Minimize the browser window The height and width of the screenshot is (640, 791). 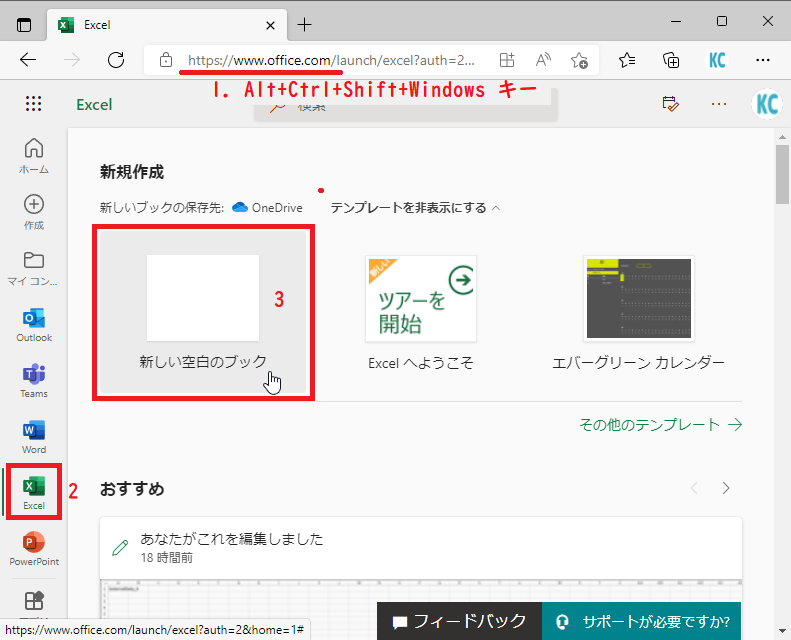point(676,21)
